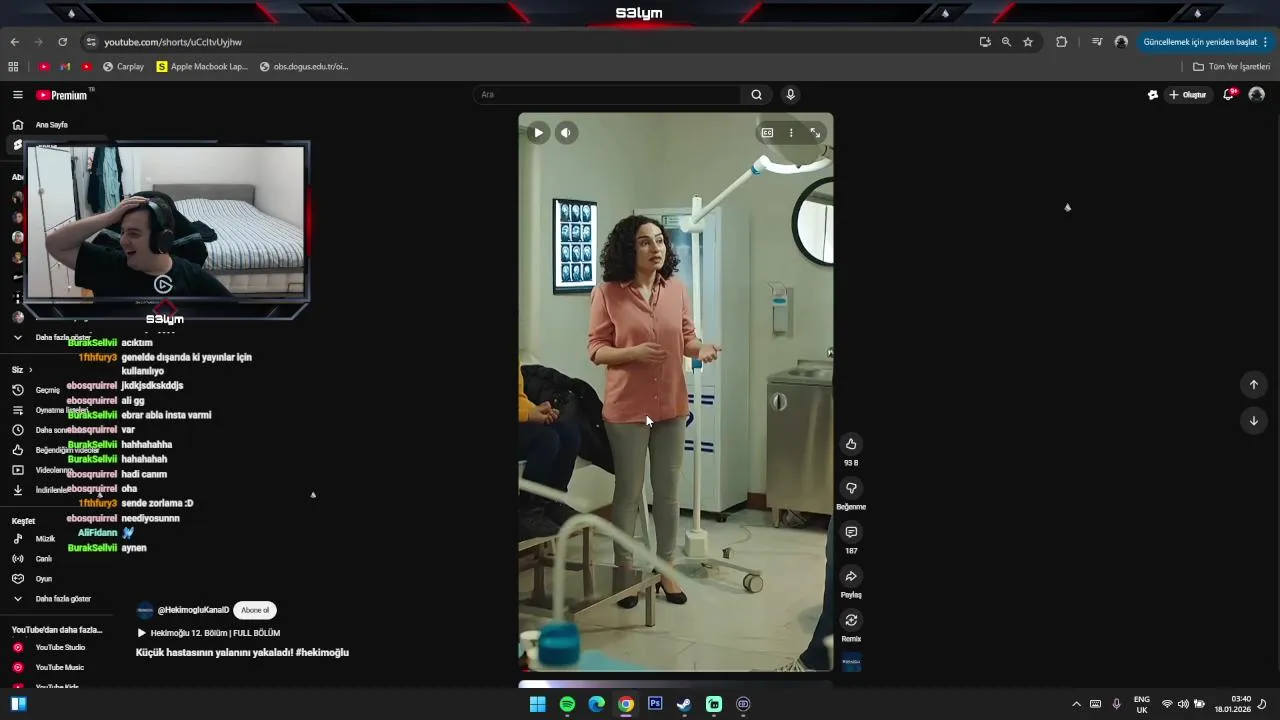
Task: Open @HekimogluKanalD channel link
Action: tap(193, 610)
